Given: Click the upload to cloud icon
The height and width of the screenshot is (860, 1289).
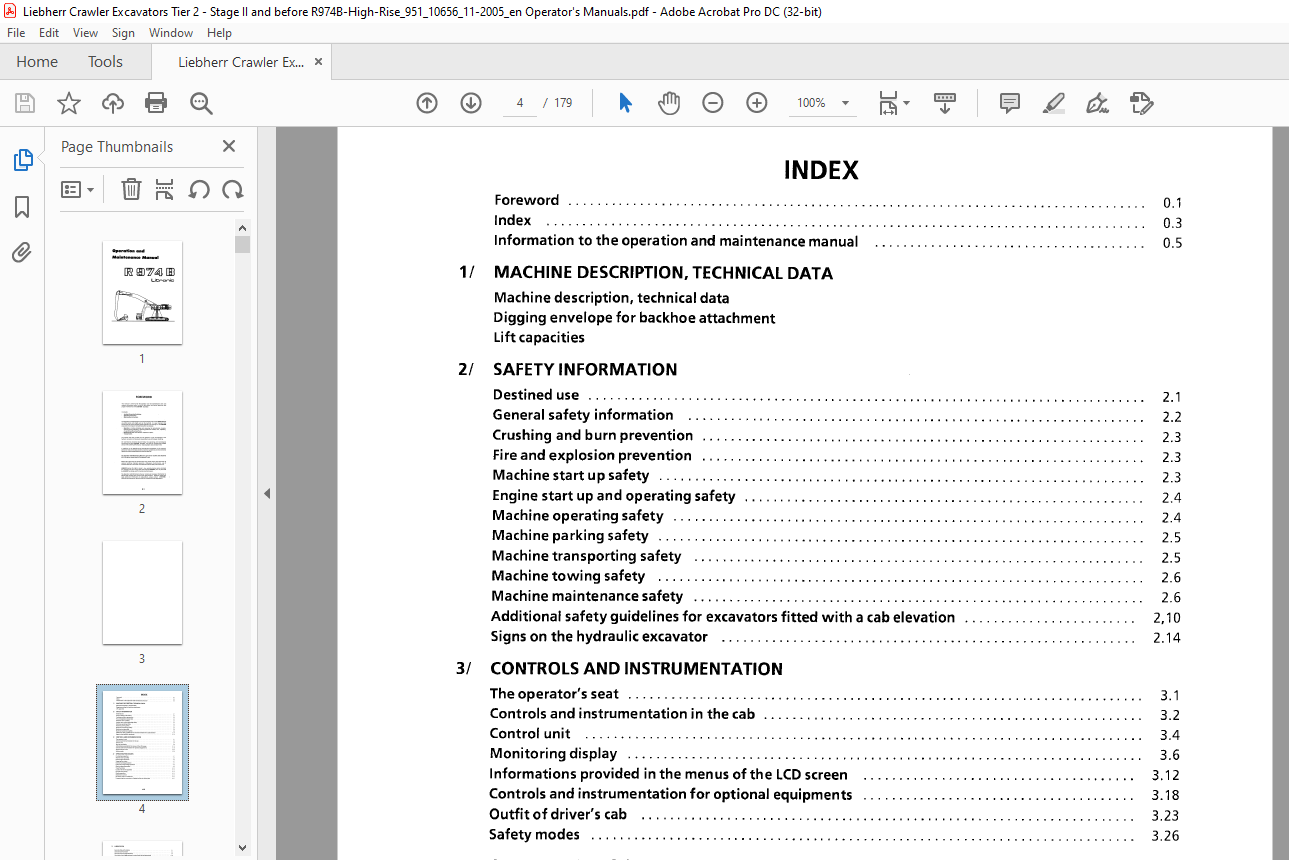Looking at the screenshot, I should 113,103.
